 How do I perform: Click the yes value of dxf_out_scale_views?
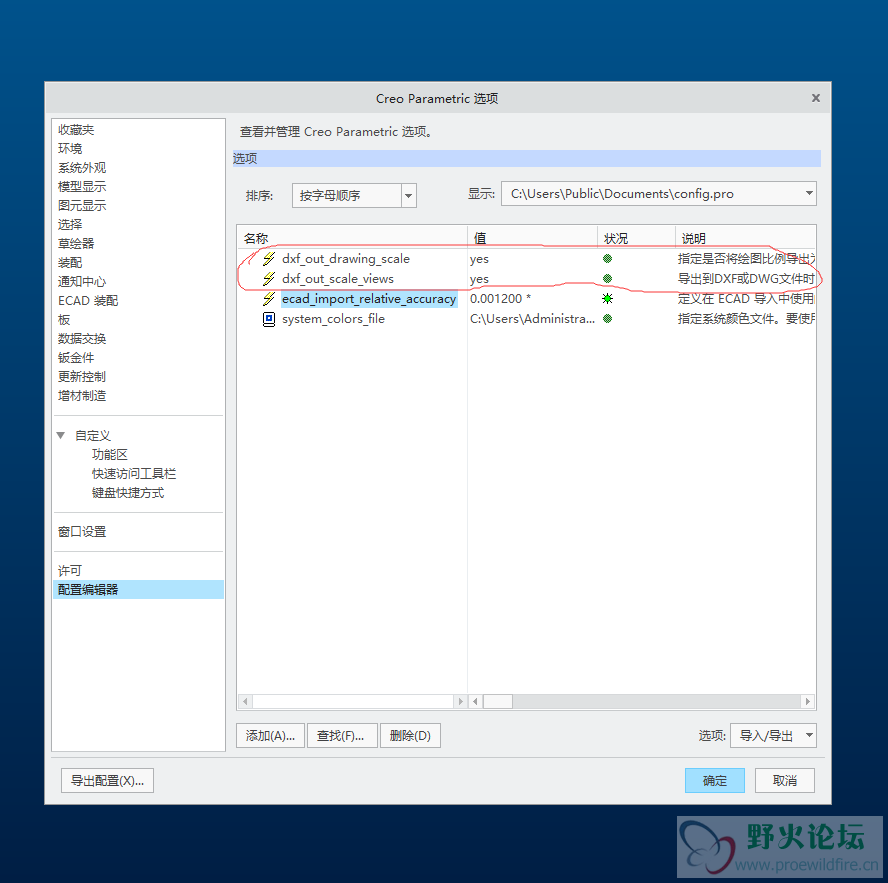point(479,279)
